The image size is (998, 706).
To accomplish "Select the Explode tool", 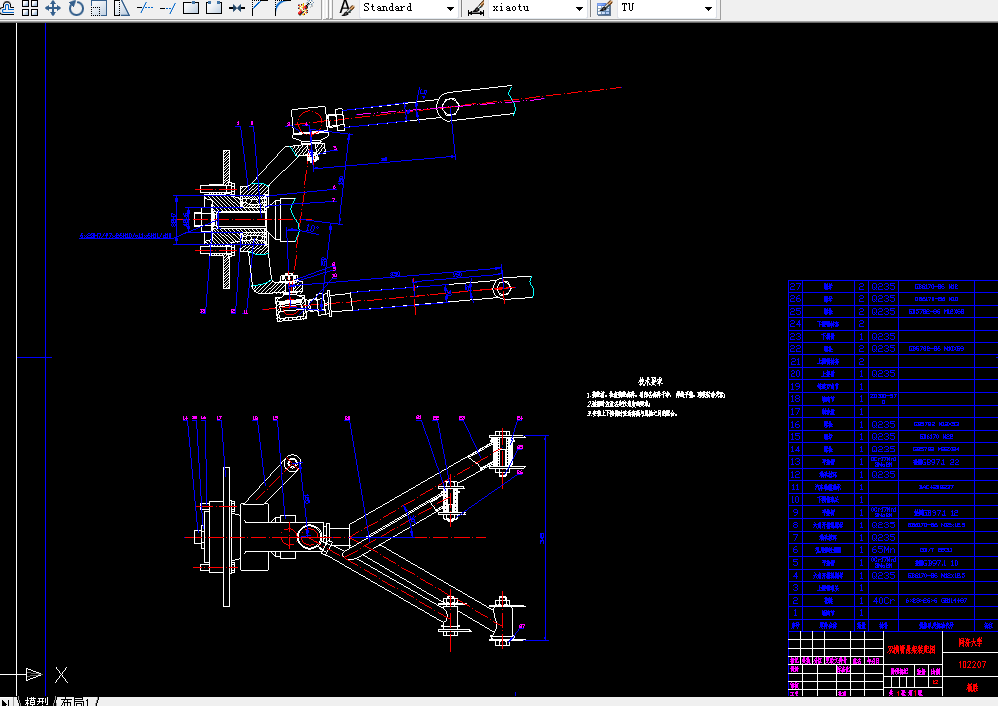I will pos(306,8).
